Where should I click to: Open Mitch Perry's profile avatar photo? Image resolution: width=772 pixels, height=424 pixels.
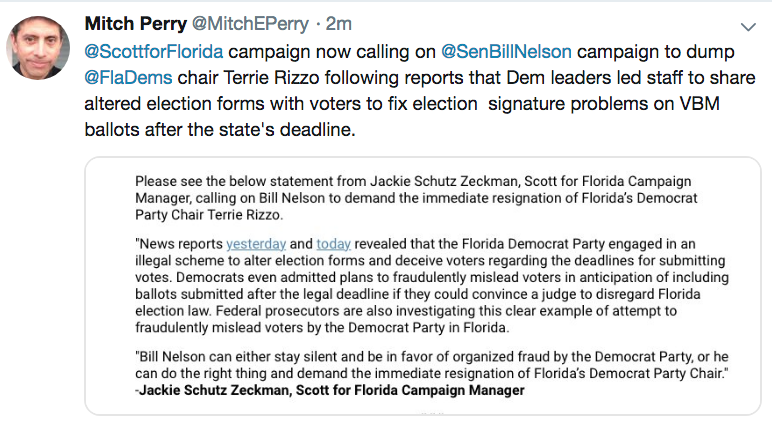click(38, 48)
